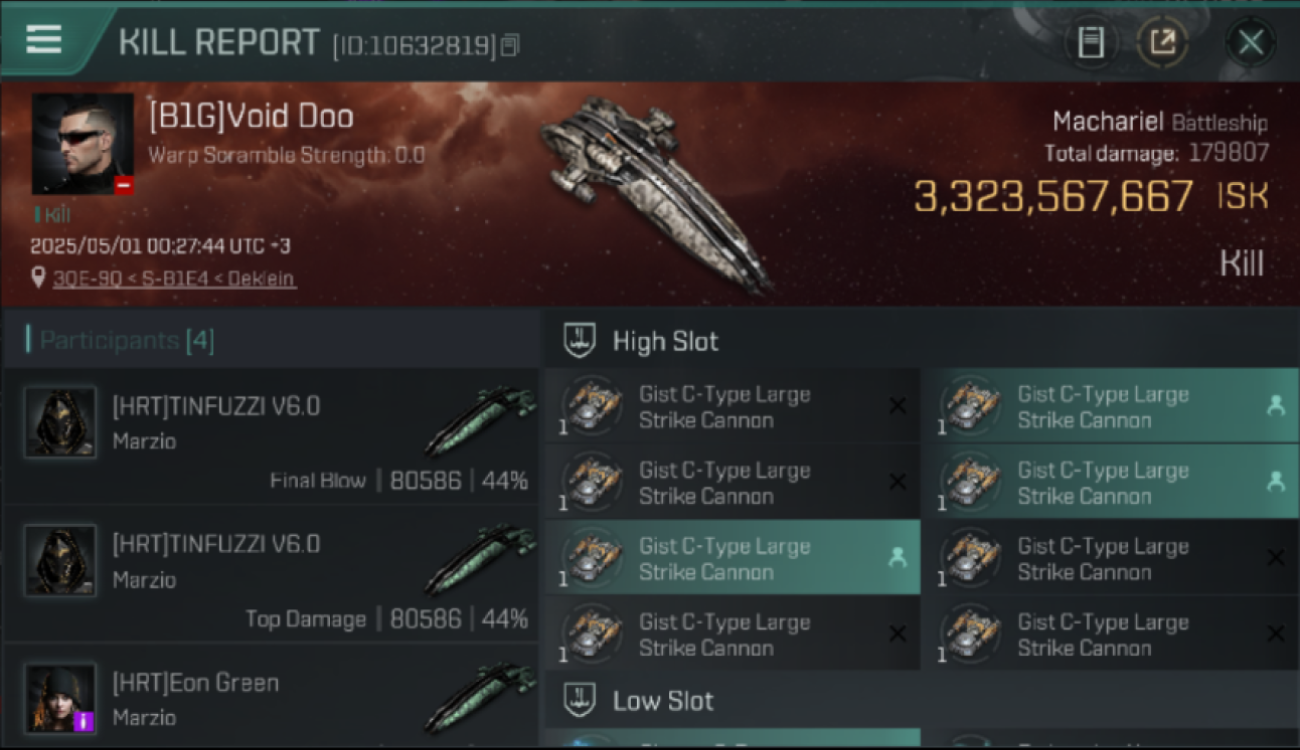This screenshot has width=1300, height=750.
Task: Click the Low Slot section shield icon
Action: coord(580,700)
